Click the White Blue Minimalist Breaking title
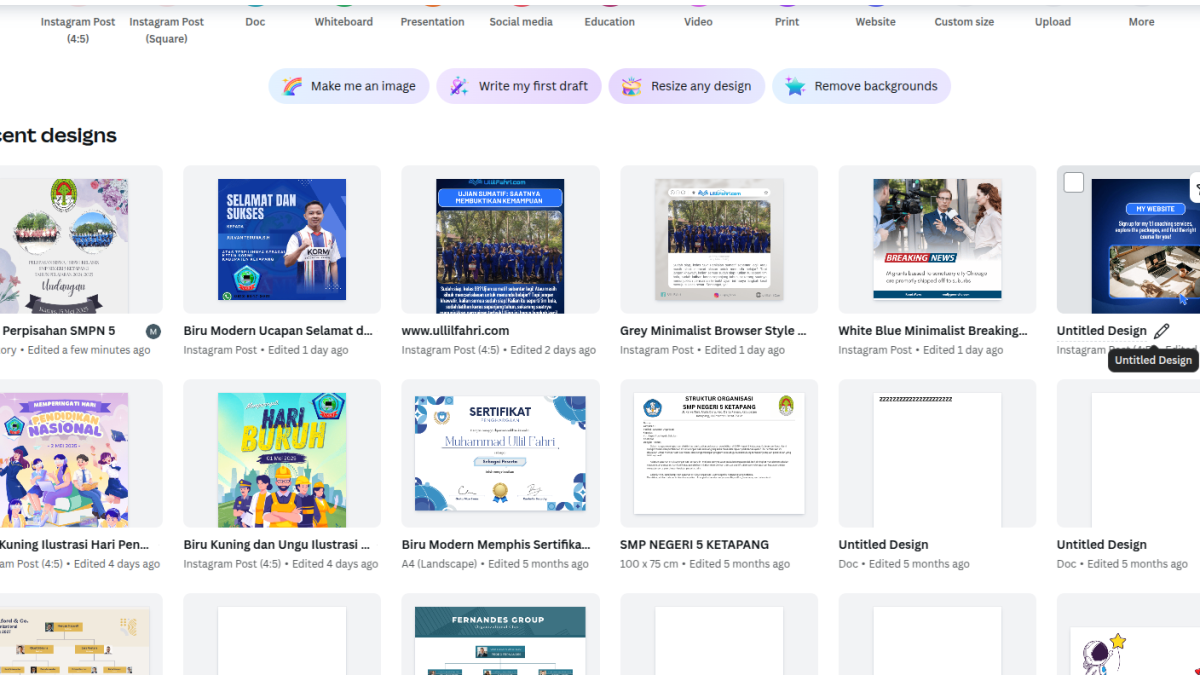This screenshot has height=675, width=1200. (933, 331)
